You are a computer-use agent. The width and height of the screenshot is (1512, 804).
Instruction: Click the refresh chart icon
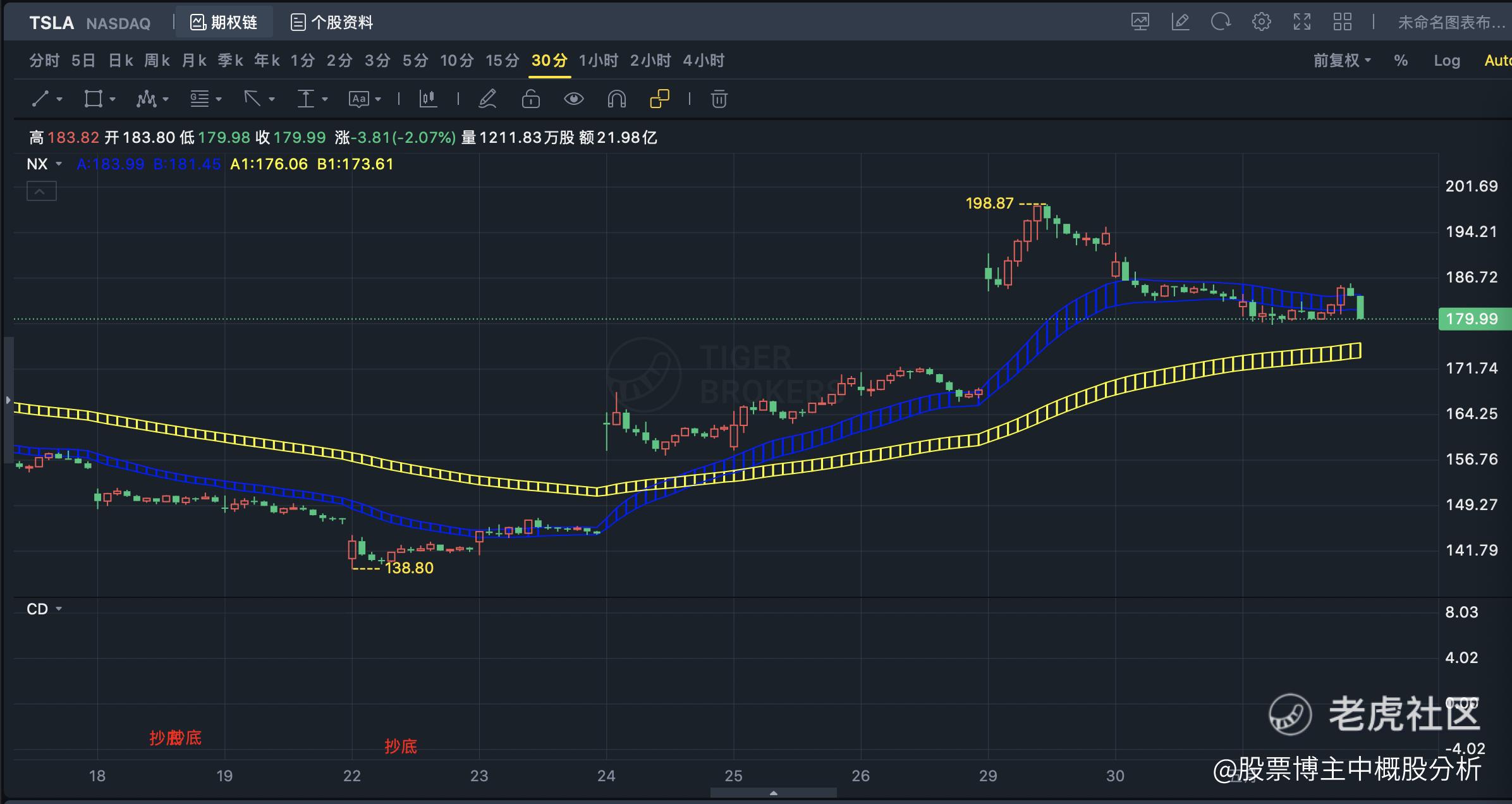(1220, 22)
